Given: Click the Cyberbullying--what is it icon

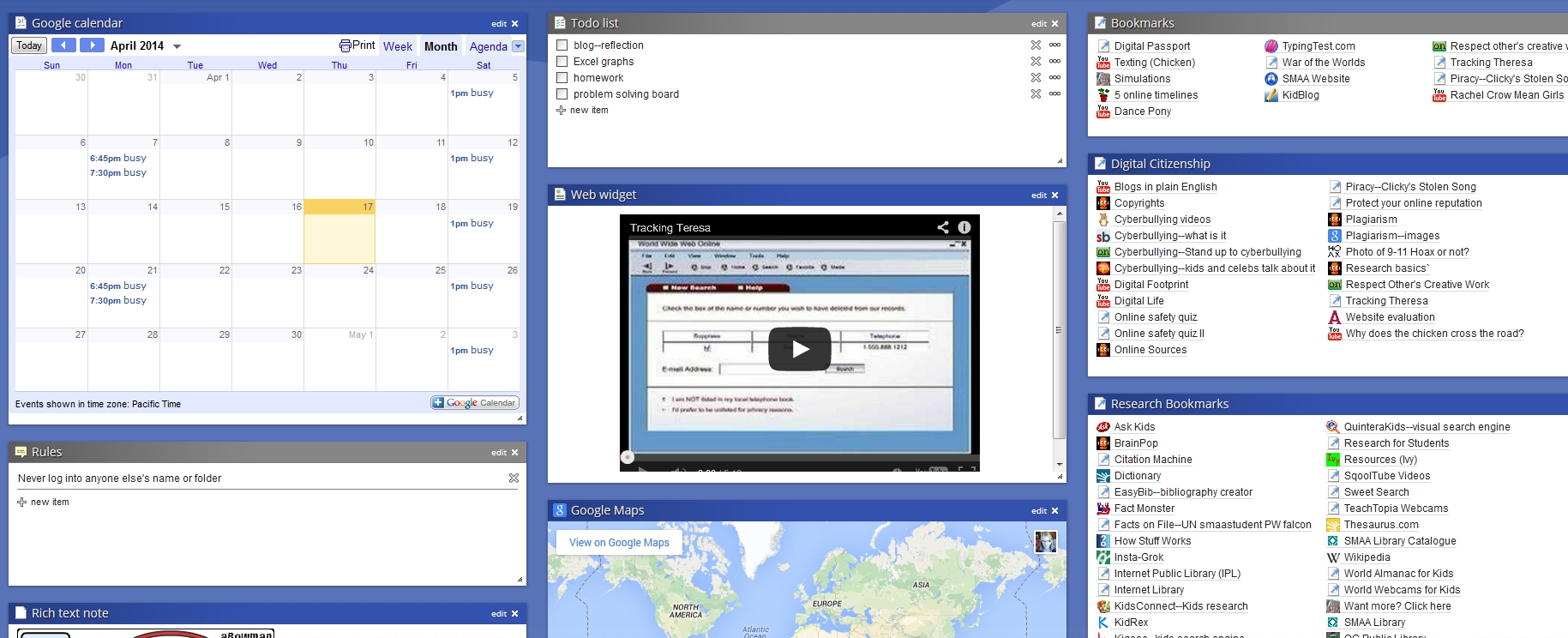Looking at the screenshot, I should (x=1103, y=236).
